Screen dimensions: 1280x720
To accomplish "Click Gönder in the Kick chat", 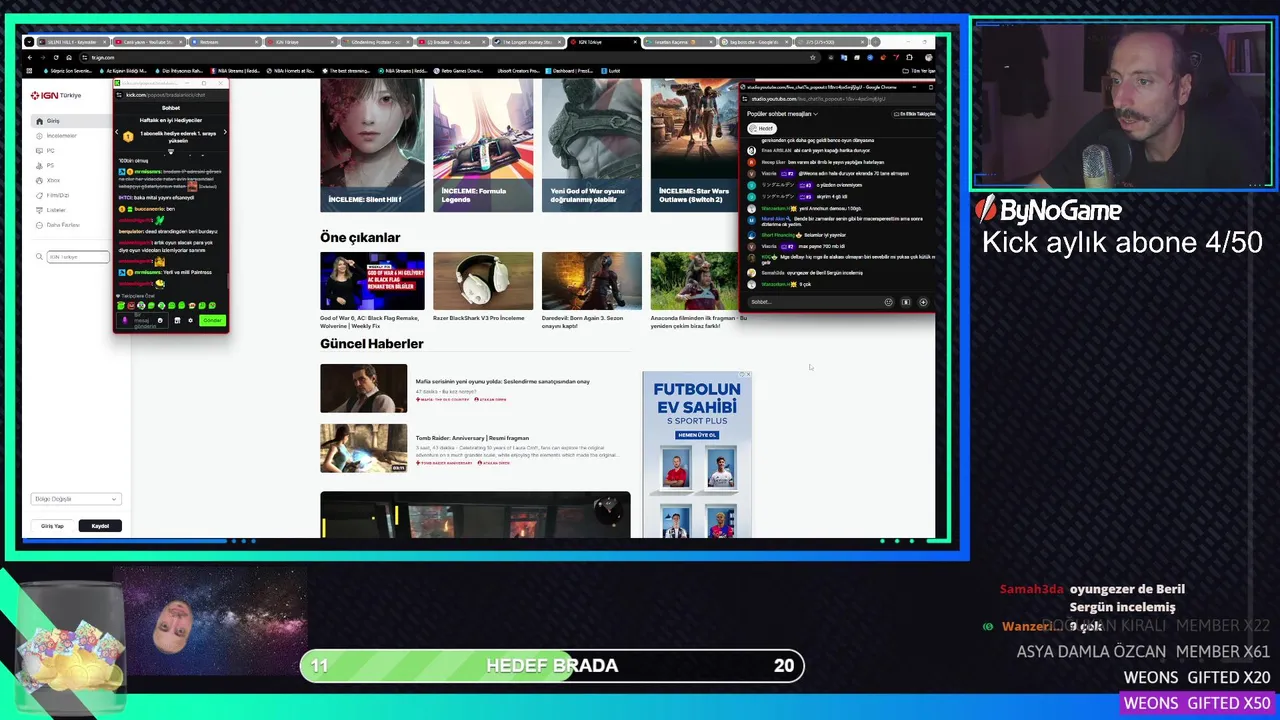I will click(212, 320).
